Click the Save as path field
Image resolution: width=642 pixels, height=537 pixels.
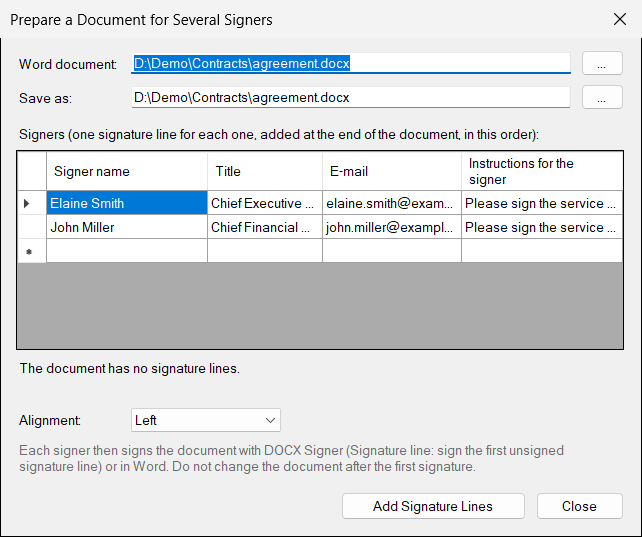coord(350,97)
